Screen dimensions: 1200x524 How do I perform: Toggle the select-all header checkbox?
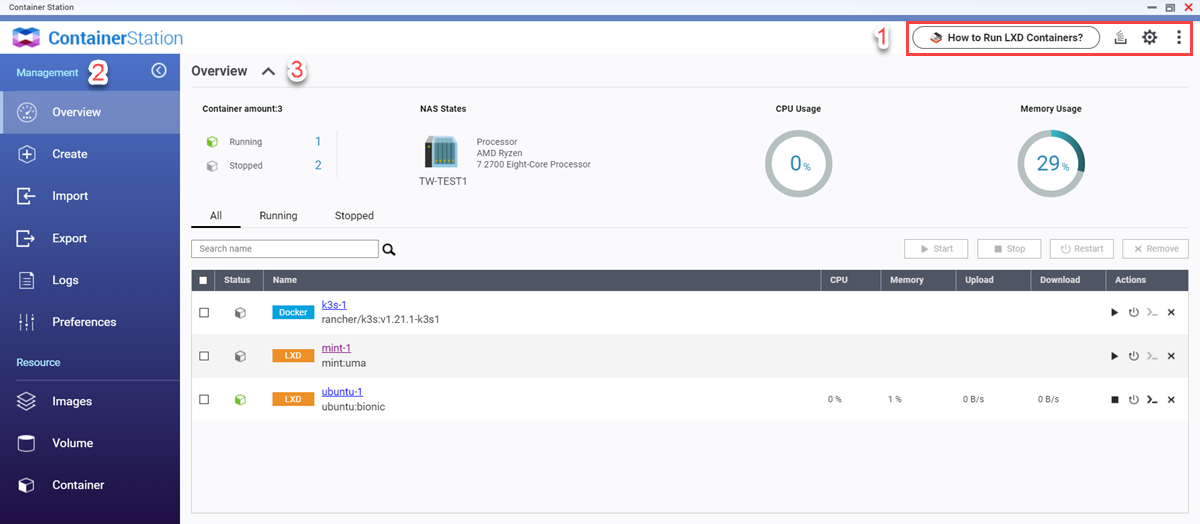pos(204,280)
